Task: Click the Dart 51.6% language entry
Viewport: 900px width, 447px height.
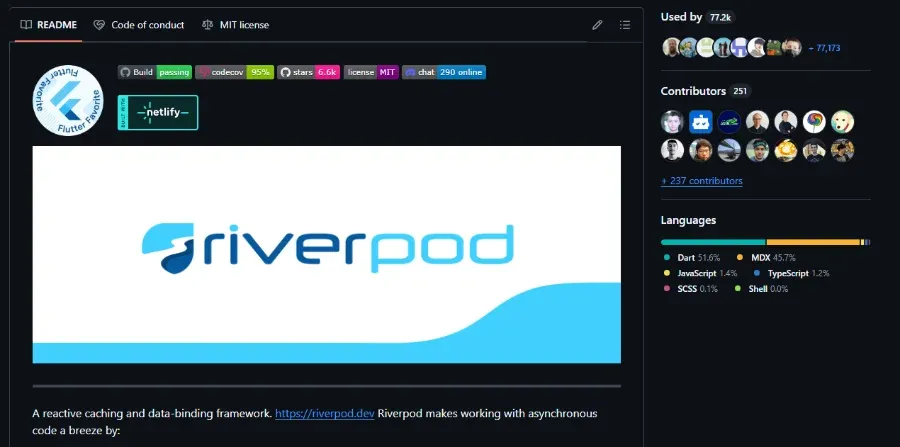Action: click(x=697, y=258)
